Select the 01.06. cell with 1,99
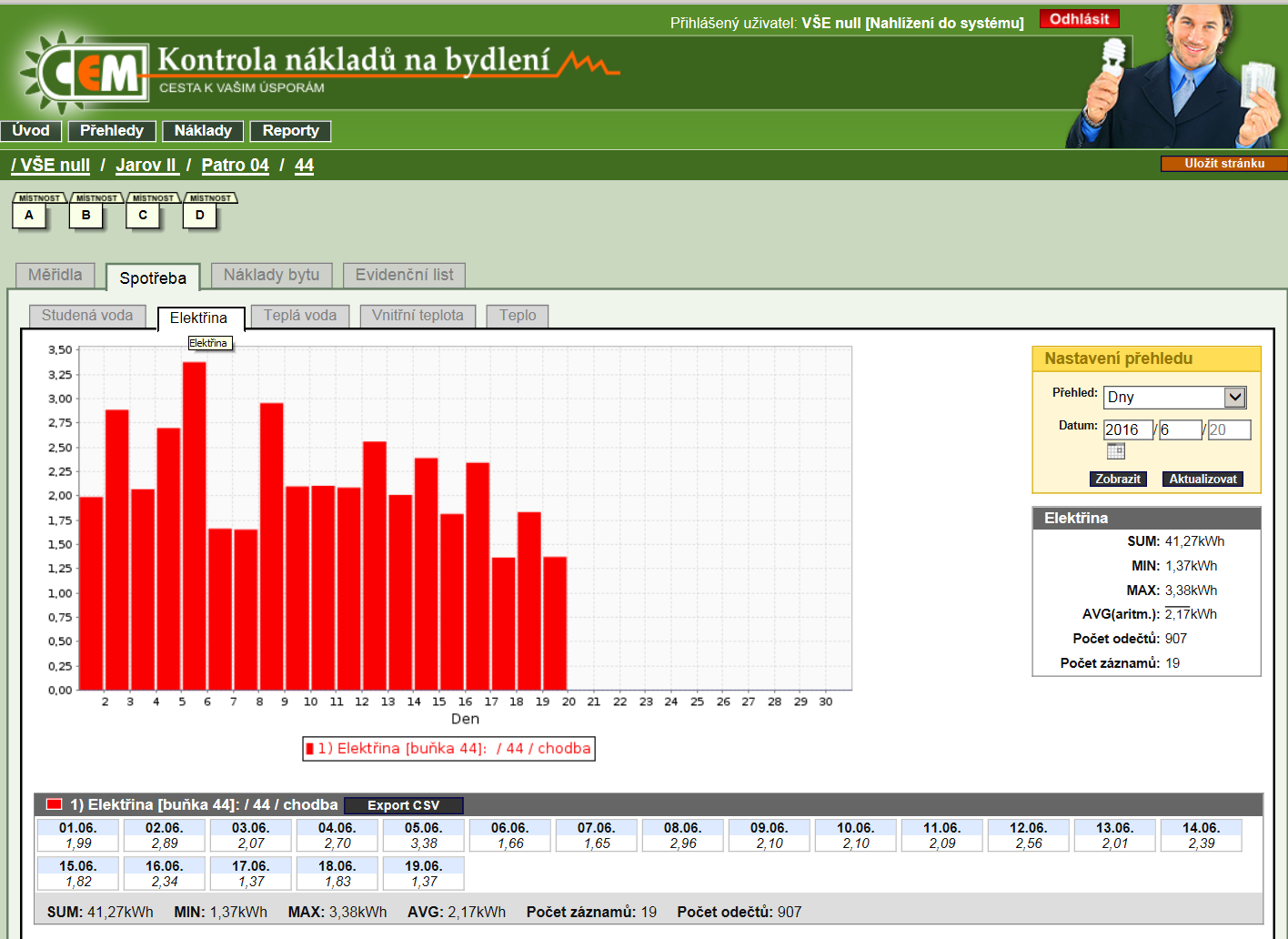 pyautogui.click(x=78, y=835)
